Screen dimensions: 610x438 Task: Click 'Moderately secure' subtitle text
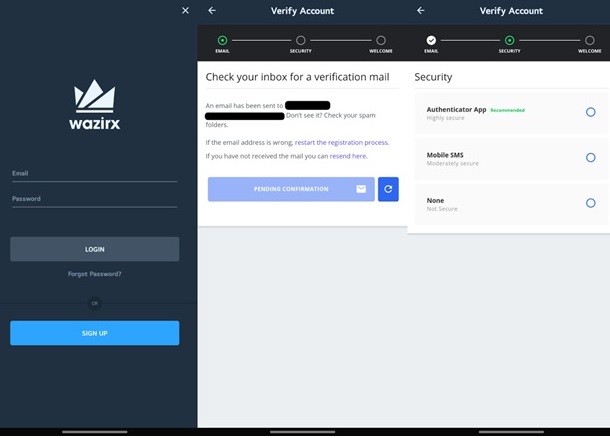(452, 163)
